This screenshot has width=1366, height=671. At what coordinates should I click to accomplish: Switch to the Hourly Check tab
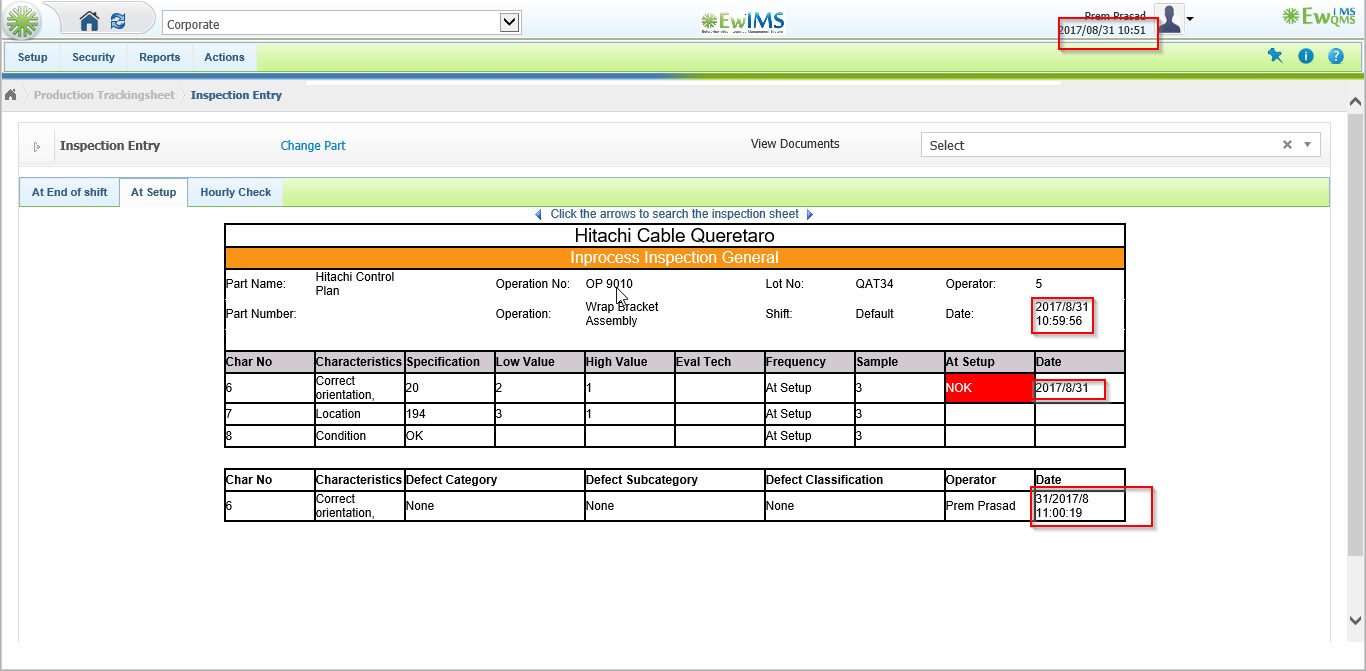click(x=236, y=192)
